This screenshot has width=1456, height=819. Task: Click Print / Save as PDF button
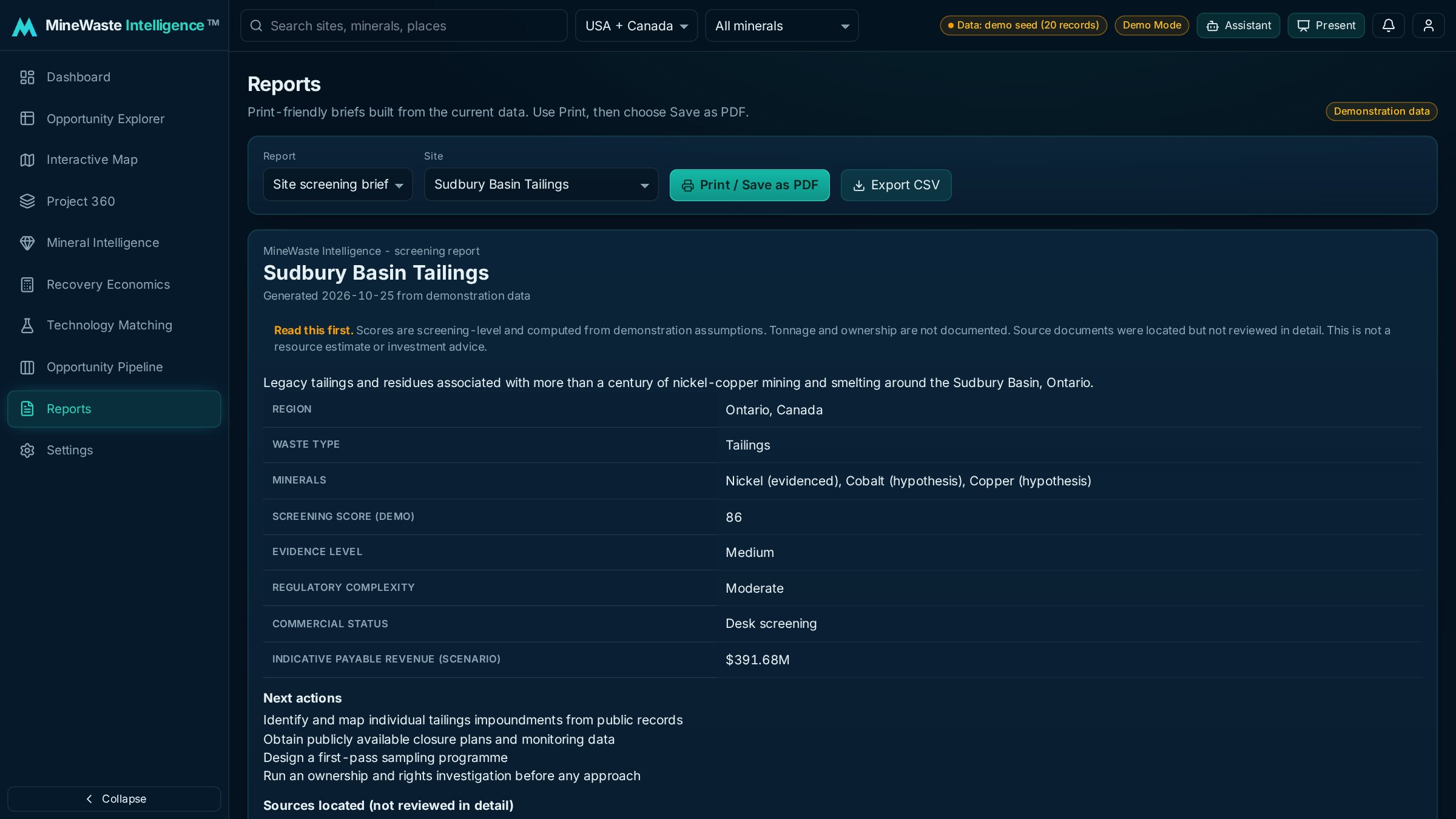(x=750, y=185)
